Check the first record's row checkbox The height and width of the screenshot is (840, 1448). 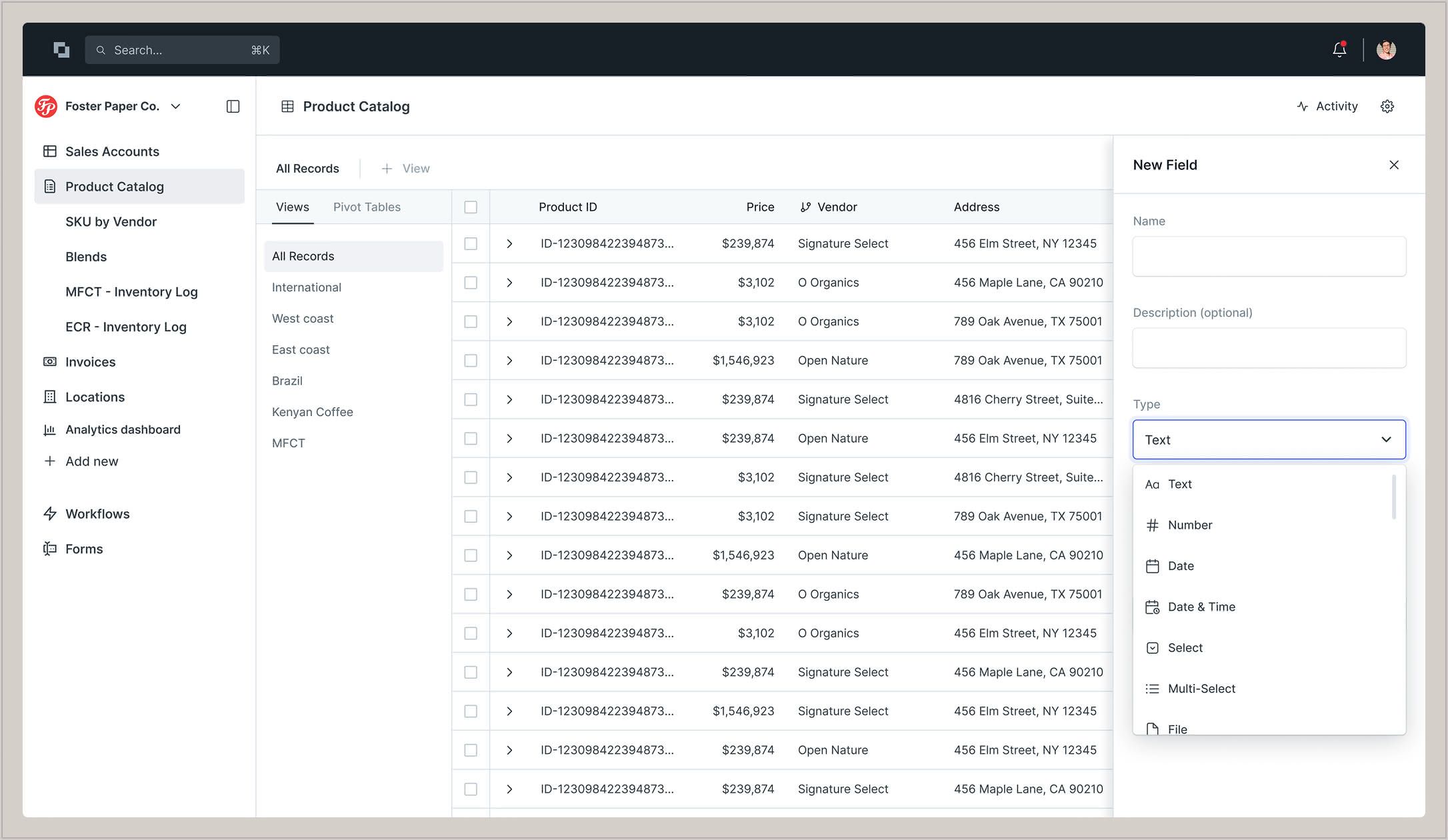pos(471,244)
